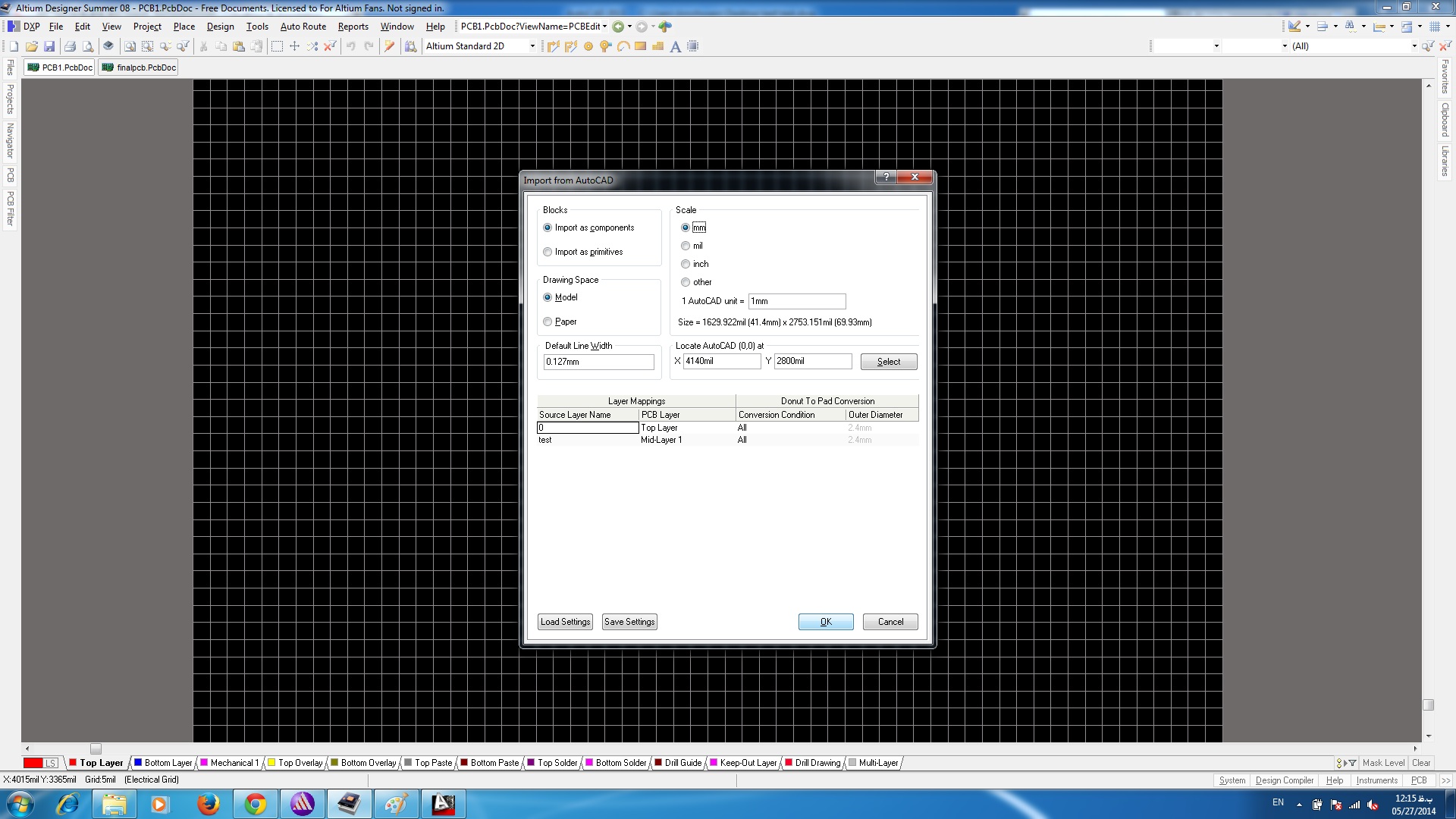Select the mil scale radio button
1456x819 pixels.
(686, 246)
